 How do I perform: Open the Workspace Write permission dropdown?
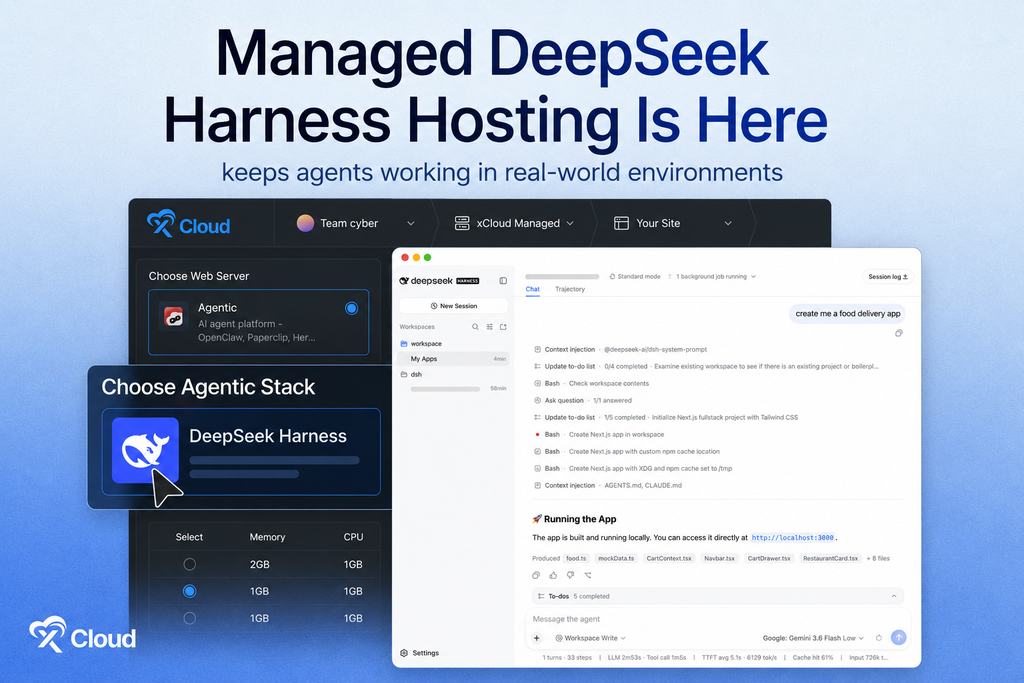(x=590, y=638)
